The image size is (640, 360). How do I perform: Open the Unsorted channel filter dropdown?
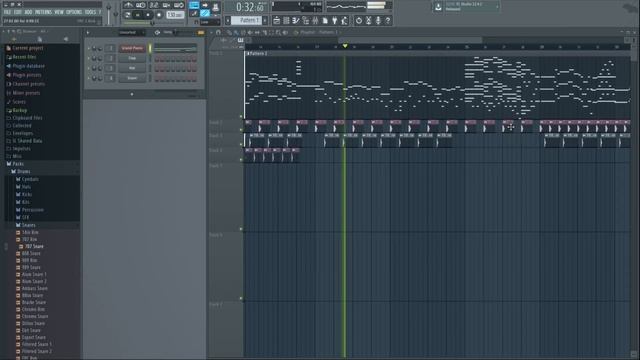131,32
